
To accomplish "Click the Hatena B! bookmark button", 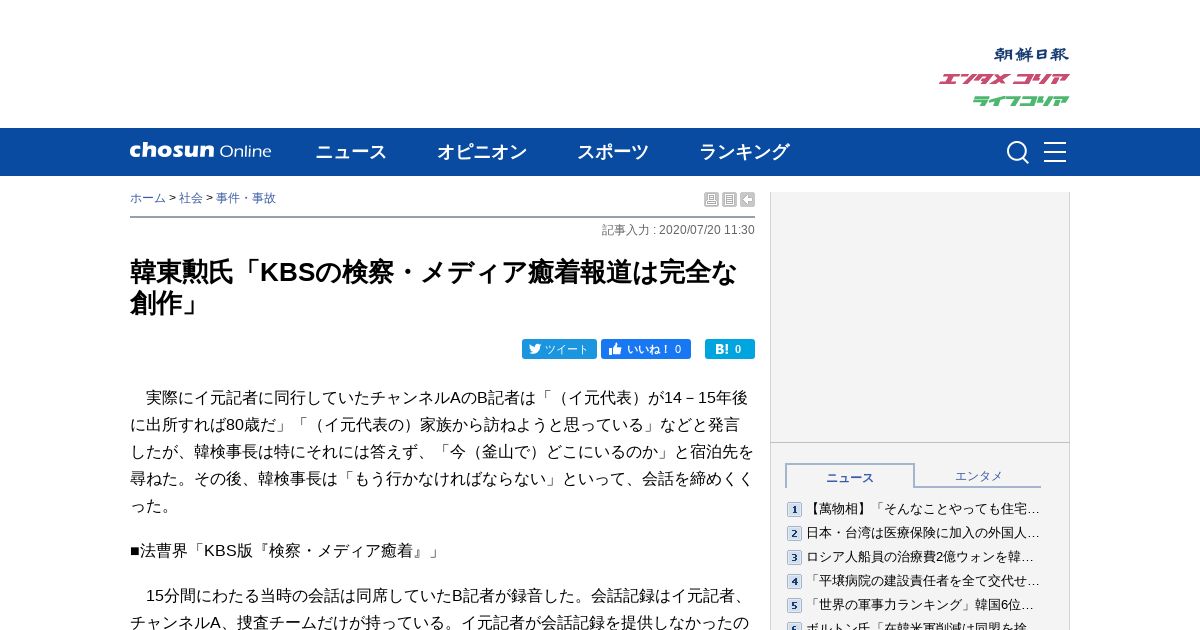I will click(x=730, y=349).
